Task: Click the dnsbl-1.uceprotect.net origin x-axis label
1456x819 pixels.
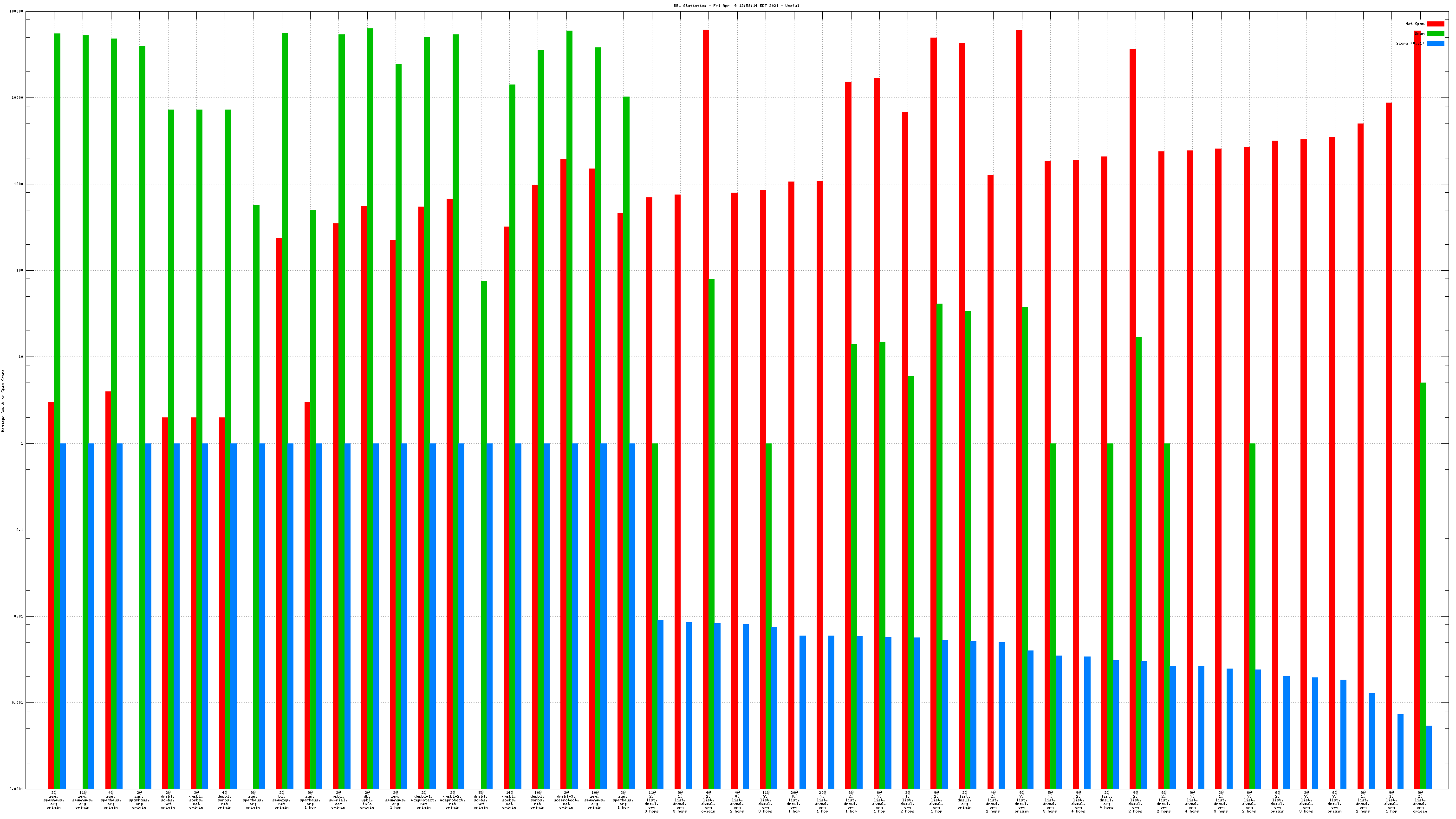Action: pos(424,800)
